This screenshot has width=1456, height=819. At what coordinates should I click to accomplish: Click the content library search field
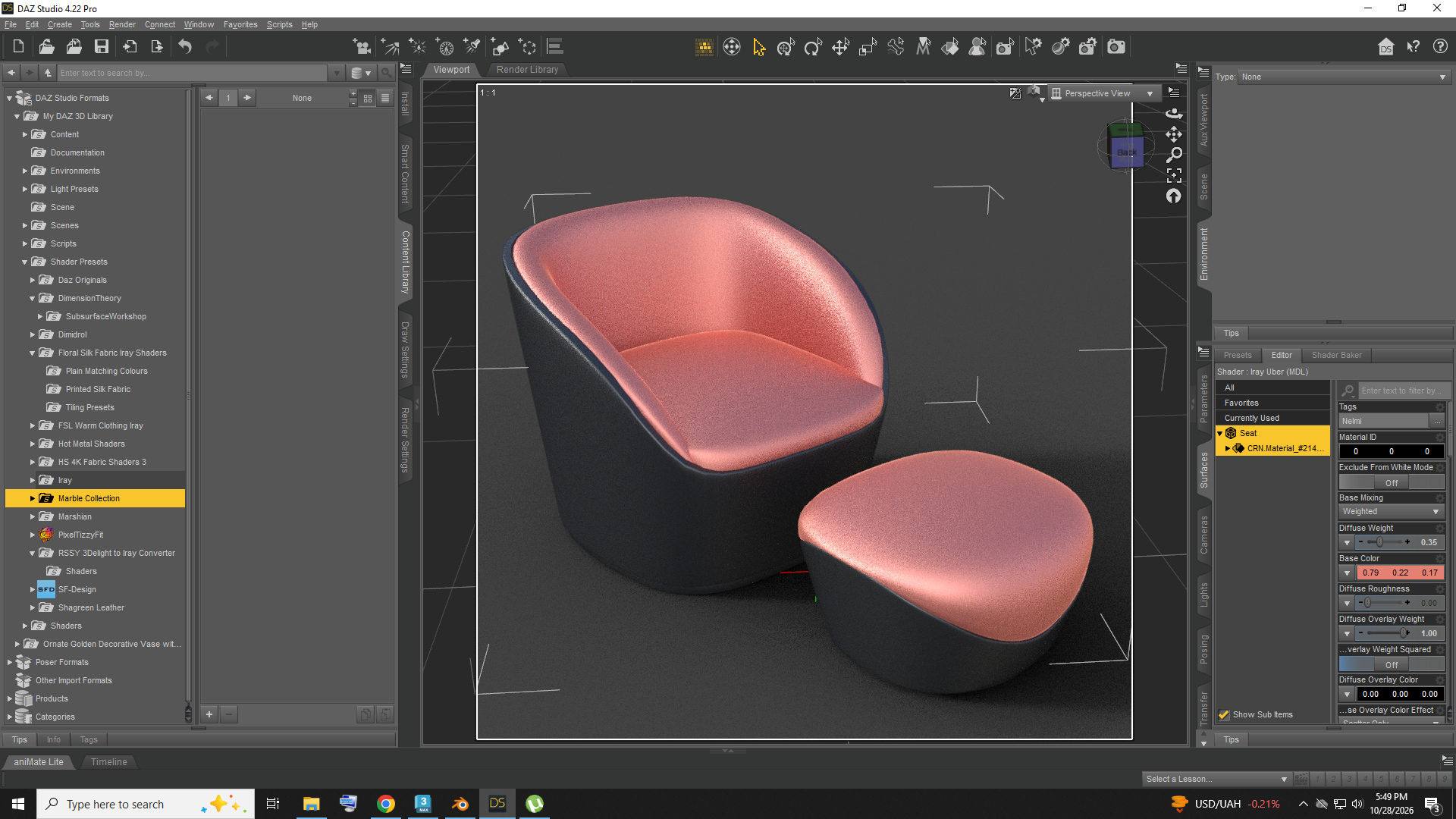click(193, 73)
